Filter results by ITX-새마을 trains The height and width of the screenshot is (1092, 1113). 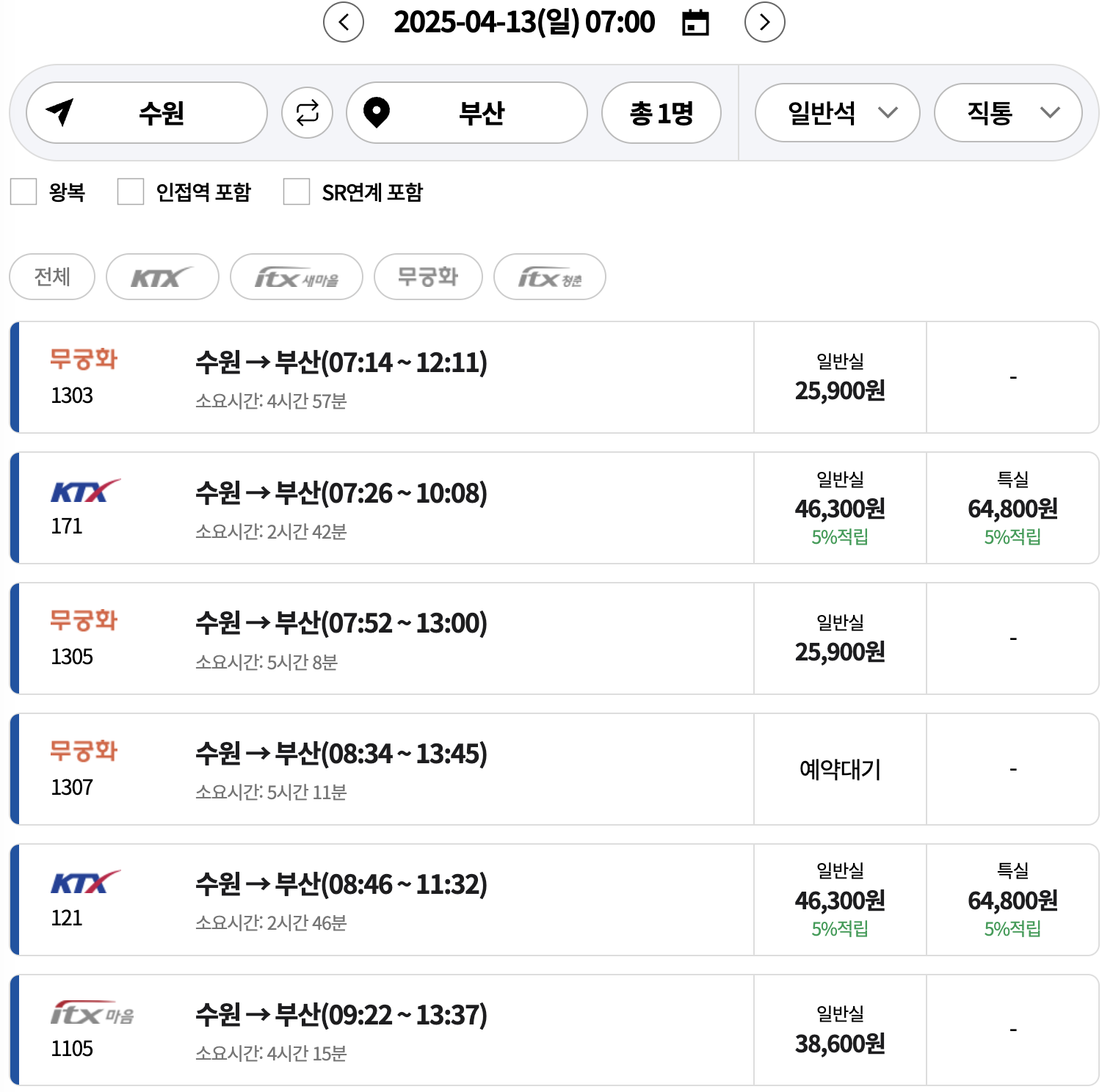(x=297, y=277)
